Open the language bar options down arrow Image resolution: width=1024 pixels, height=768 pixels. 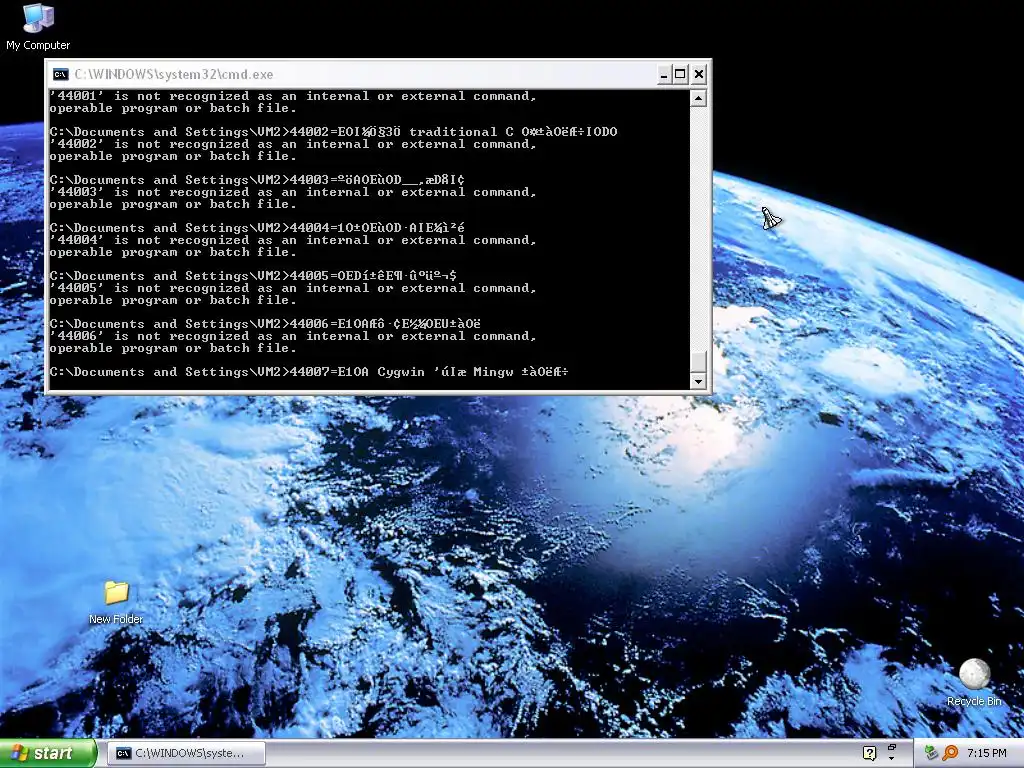pos(891,759)
